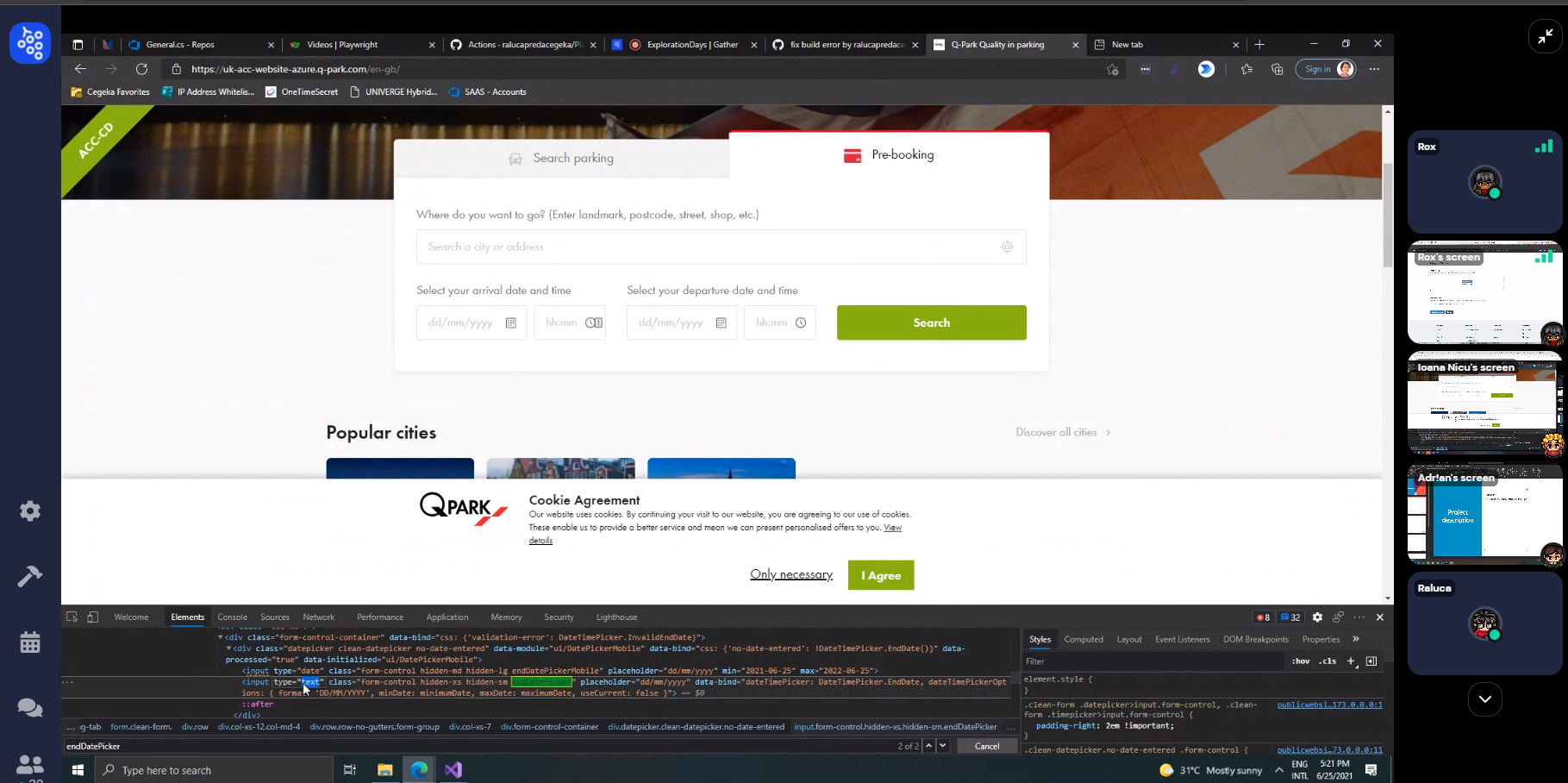
Task: Open DevTools Console tab
Action: pyautogui.click(x=232, y=617)
